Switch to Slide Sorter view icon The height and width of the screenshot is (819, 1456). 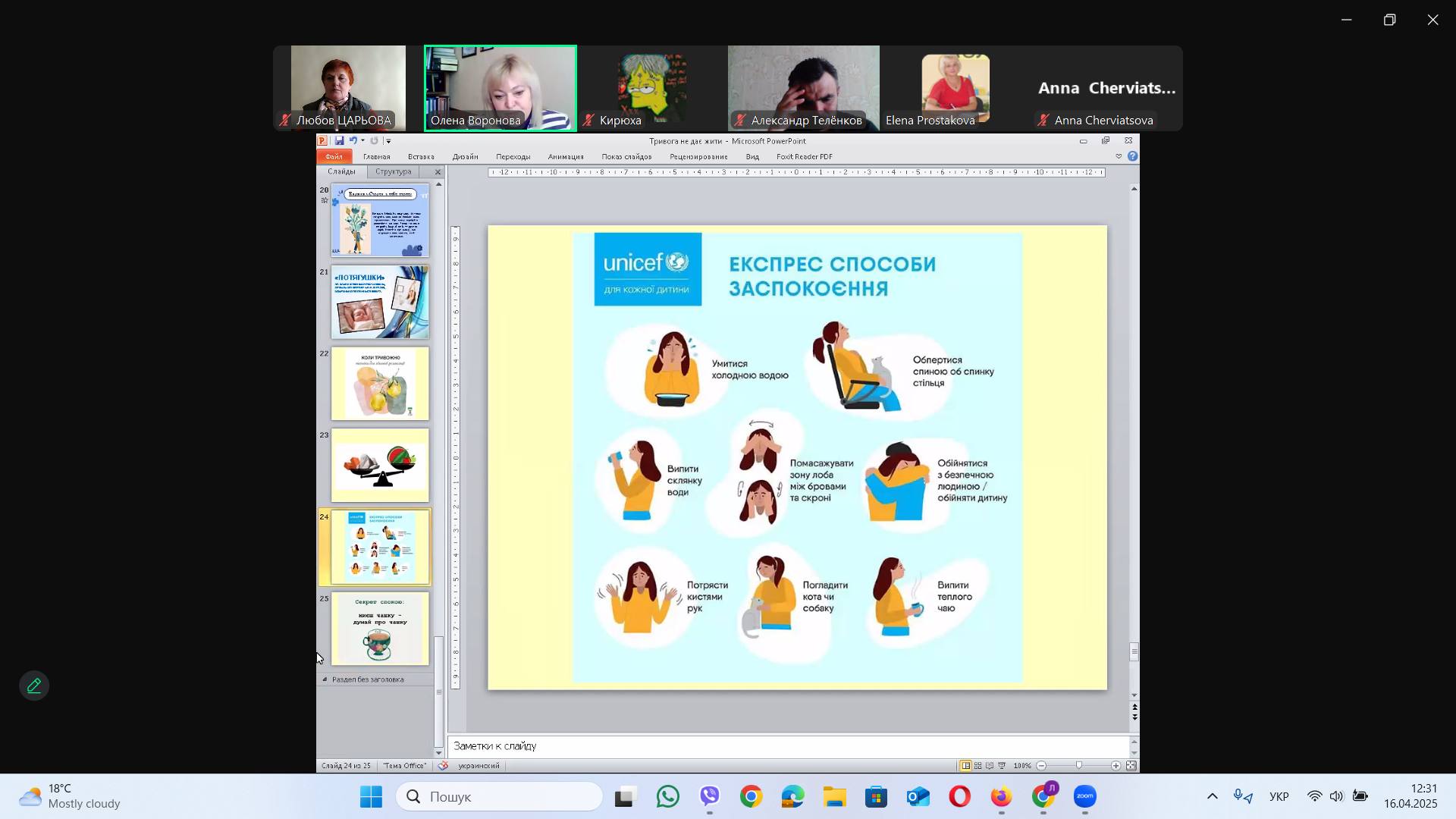click(977, 766)
